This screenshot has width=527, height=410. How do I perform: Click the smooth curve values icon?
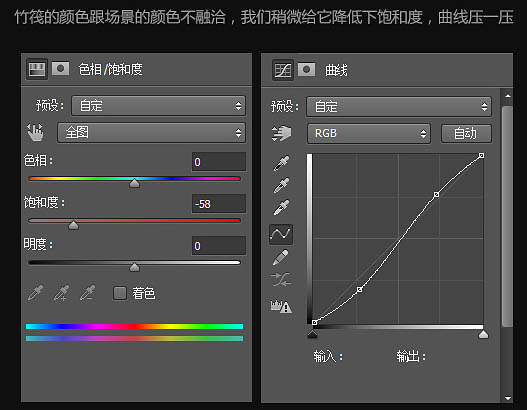tap(281, 279)
